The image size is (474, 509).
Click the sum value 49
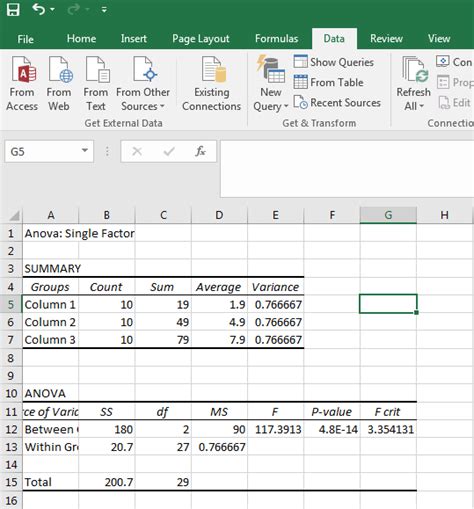point(163,322)
